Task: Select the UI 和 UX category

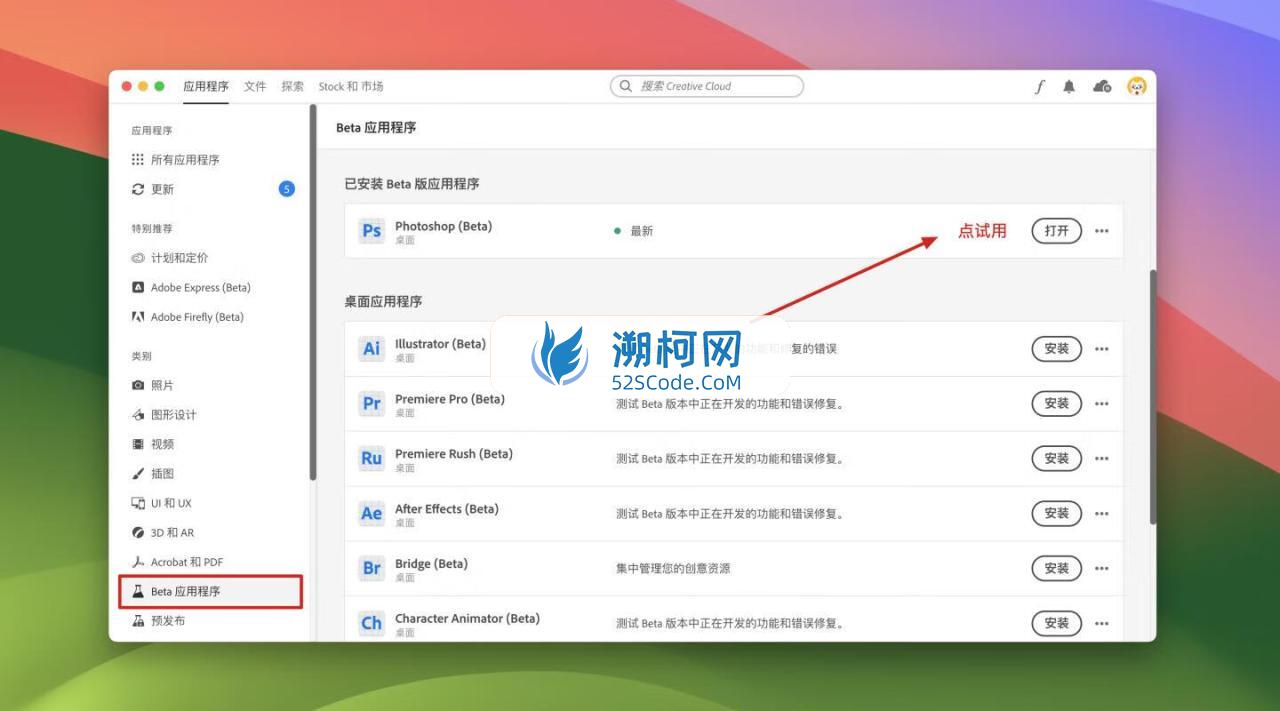Action: pos(161,503)
